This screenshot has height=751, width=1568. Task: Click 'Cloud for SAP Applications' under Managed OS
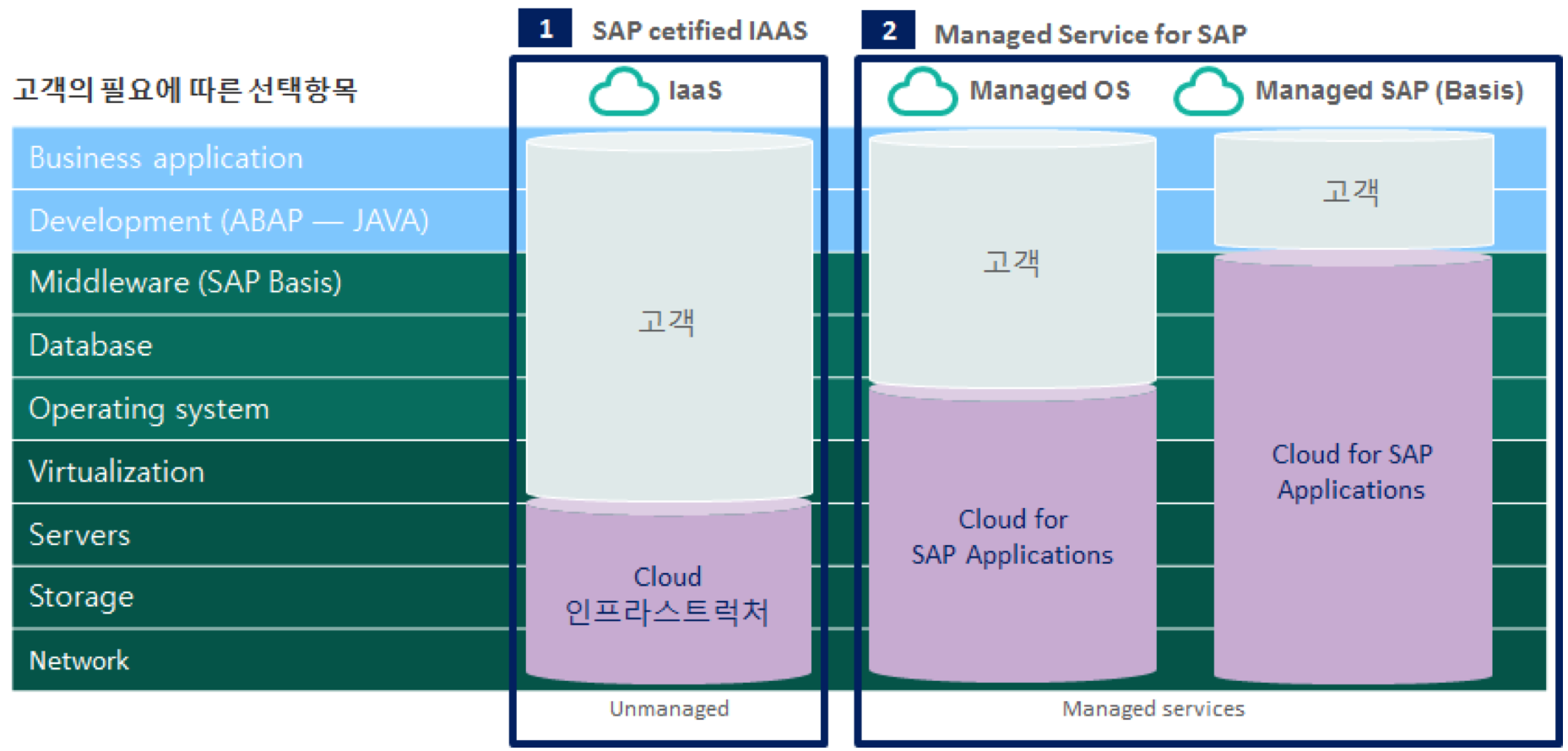(1012, 537)
